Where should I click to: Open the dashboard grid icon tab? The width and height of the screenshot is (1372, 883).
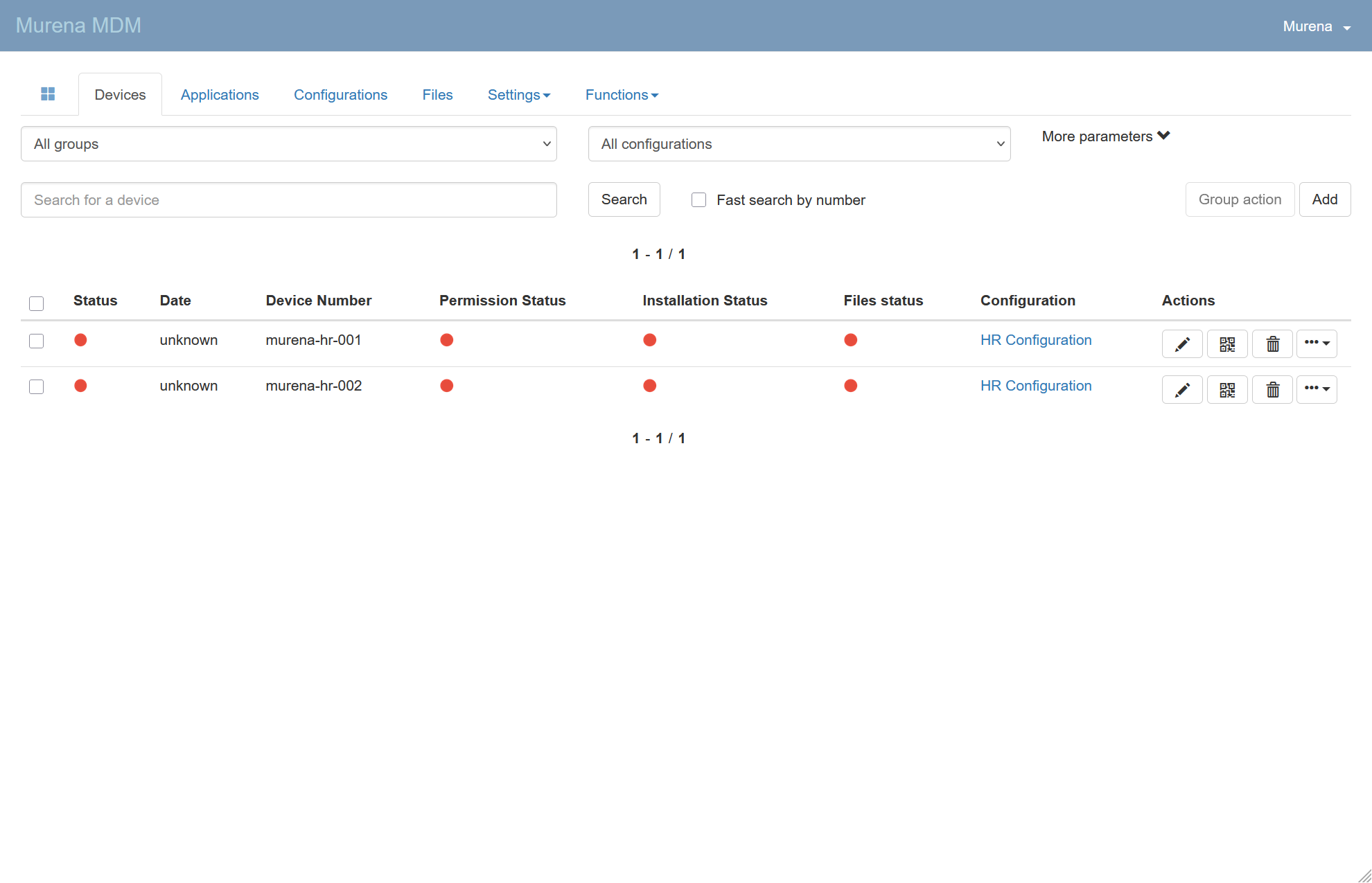(48, 94)
